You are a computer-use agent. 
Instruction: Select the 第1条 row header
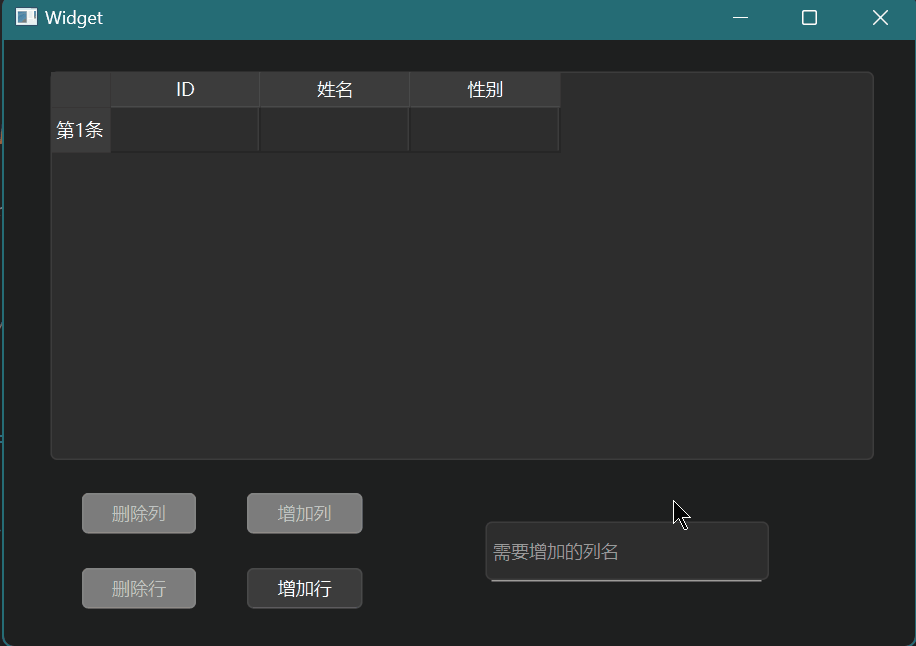coord(80,130)
